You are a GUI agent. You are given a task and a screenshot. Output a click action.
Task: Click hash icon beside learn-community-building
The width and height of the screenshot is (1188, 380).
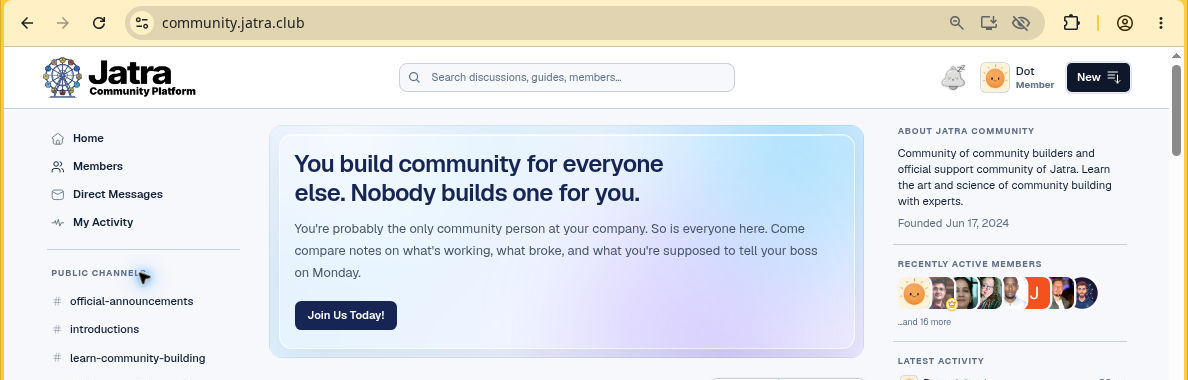57,358
